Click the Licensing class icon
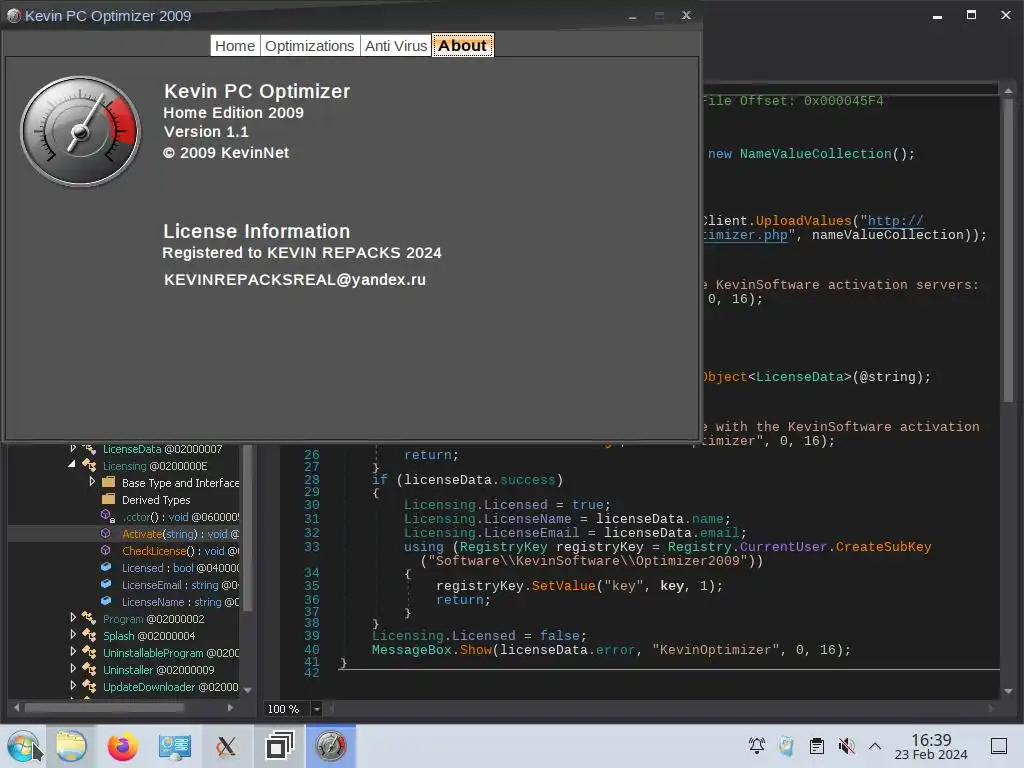Viewport: 1024px width, 768px height. click(89, 466)
